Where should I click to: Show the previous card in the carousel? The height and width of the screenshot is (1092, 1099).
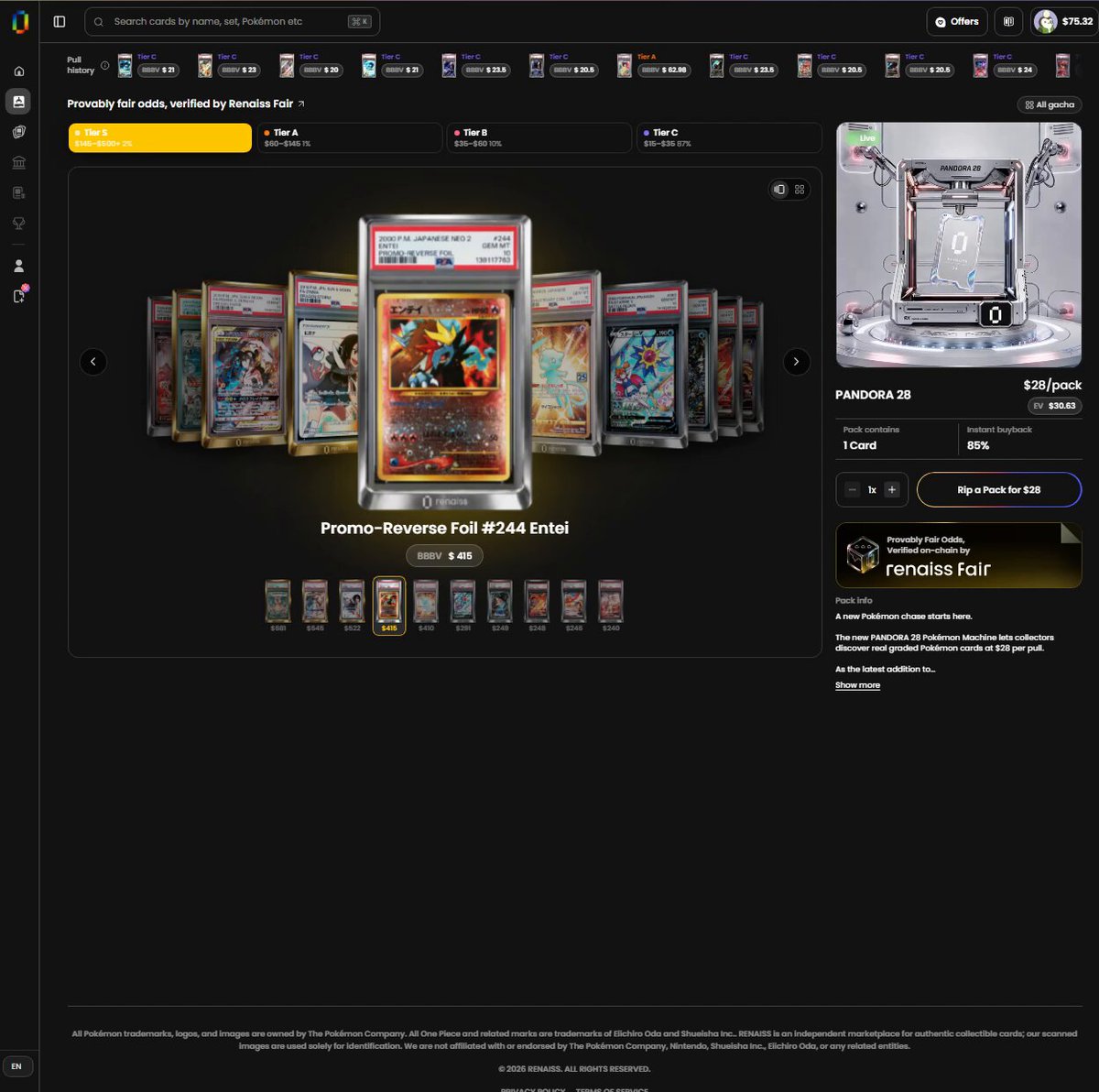coord(93,362)
